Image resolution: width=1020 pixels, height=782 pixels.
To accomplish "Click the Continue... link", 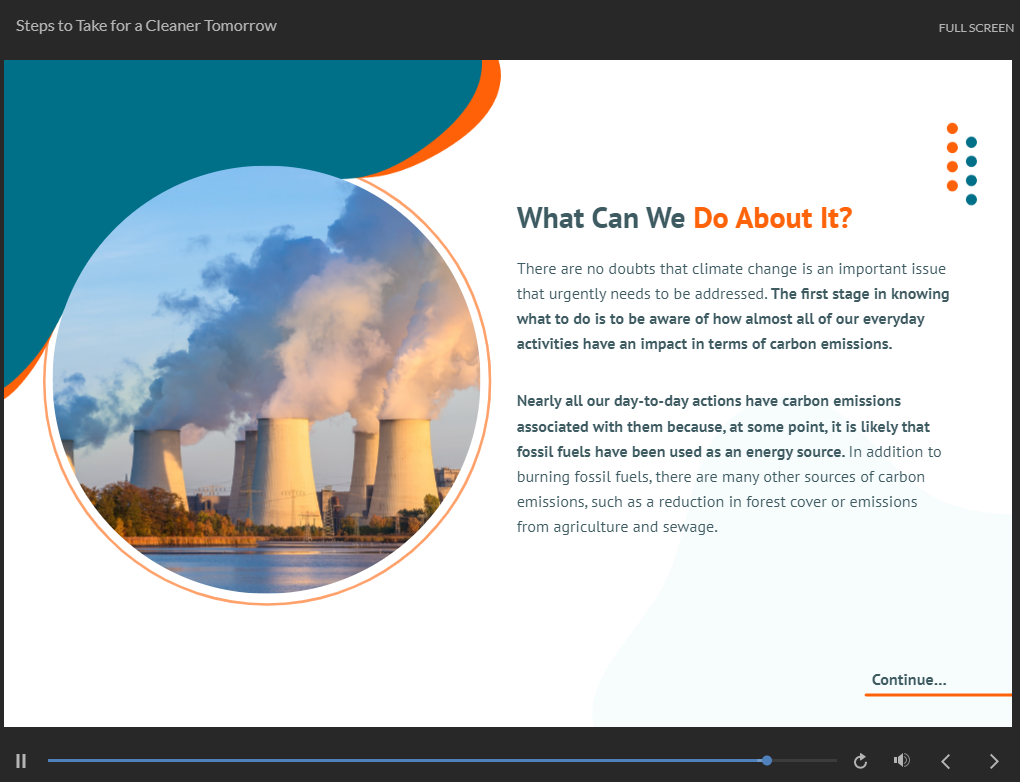I will pos(908,680).
